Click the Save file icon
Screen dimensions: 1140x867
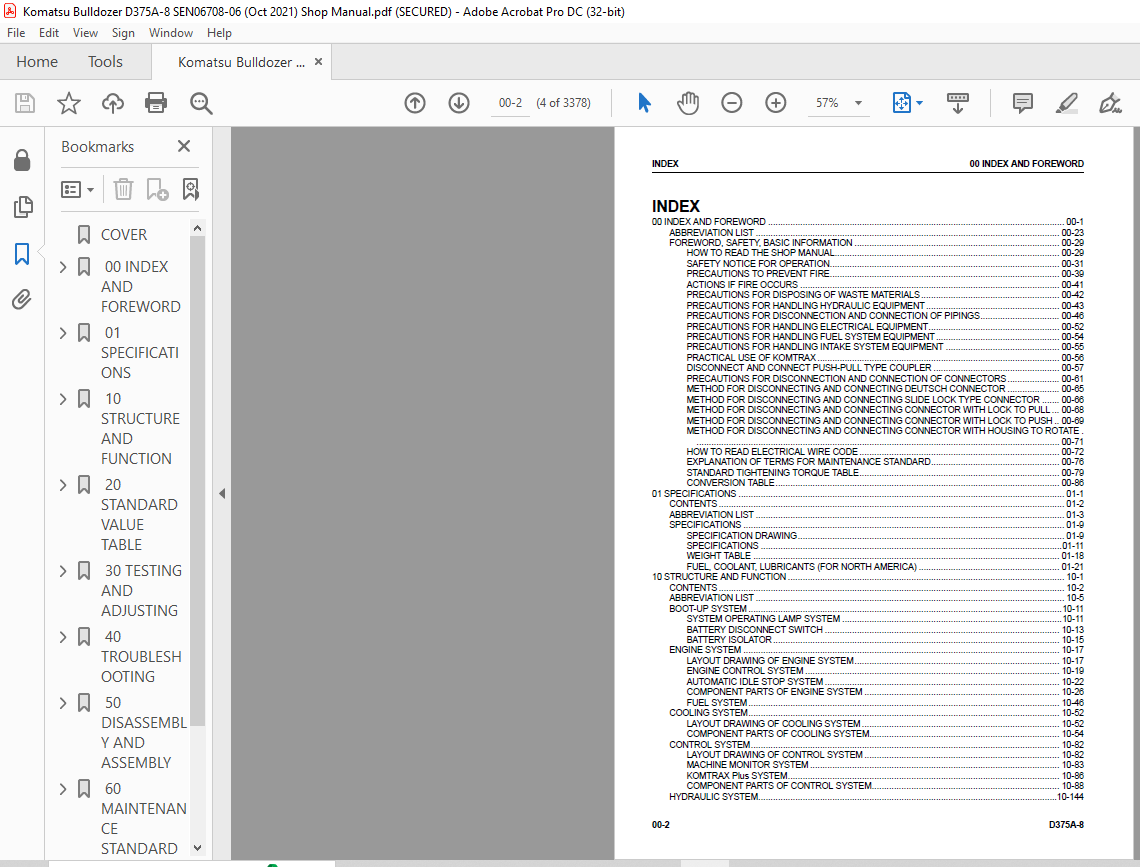(25, 103)
